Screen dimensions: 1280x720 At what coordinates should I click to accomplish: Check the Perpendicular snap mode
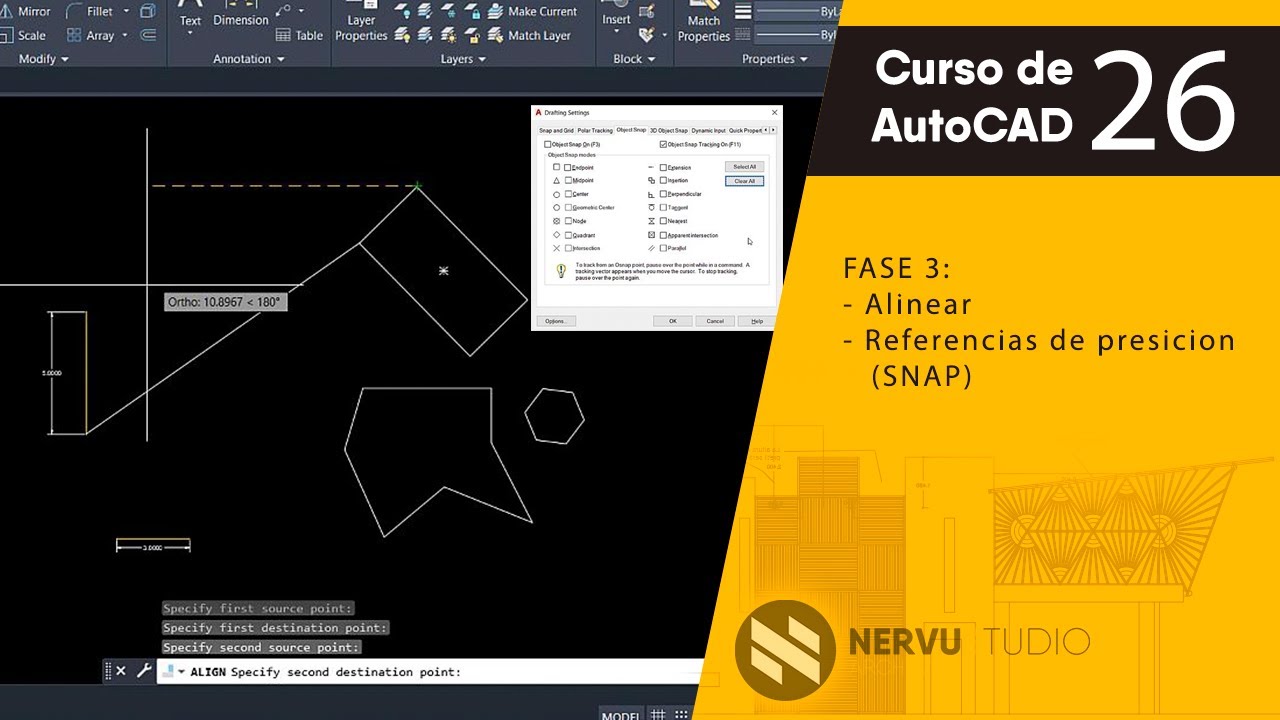click(x=663, y=194)
